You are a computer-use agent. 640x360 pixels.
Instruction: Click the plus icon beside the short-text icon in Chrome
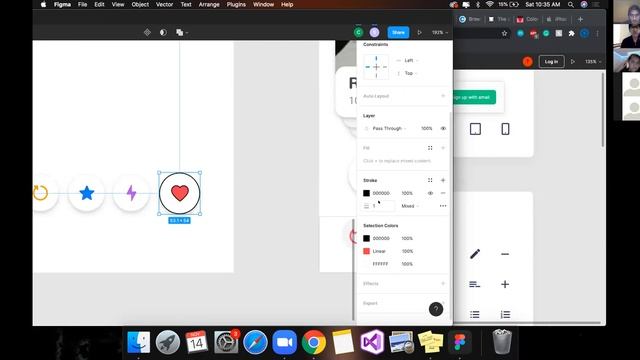[505, 284]
